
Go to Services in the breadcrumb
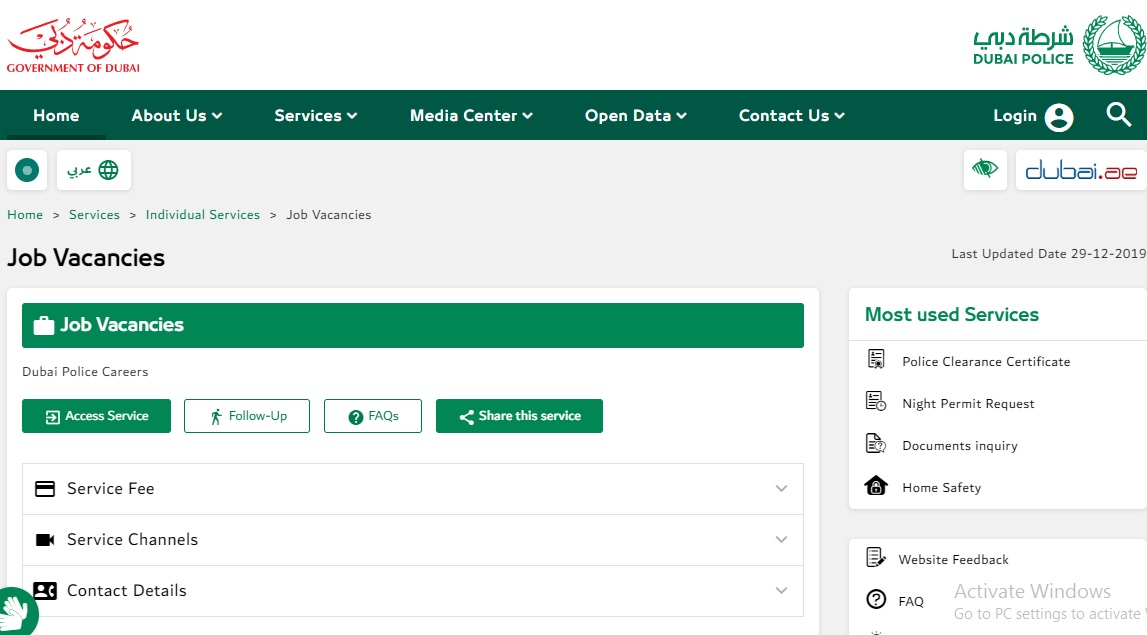[x=94, y=215]
